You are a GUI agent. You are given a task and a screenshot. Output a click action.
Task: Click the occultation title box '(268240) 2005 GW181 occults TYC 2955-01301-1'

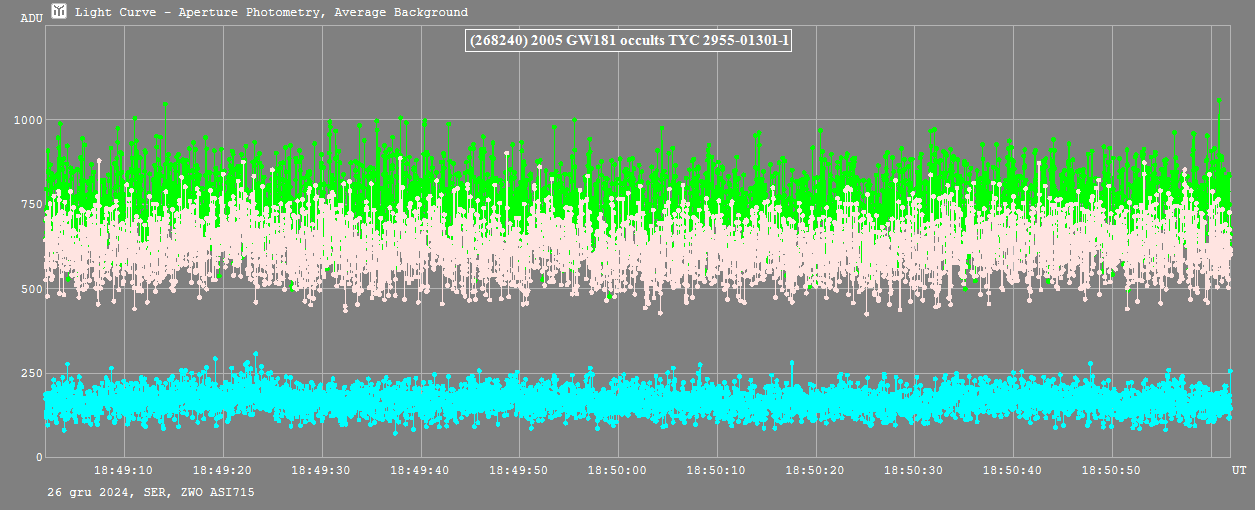[629, 40]
